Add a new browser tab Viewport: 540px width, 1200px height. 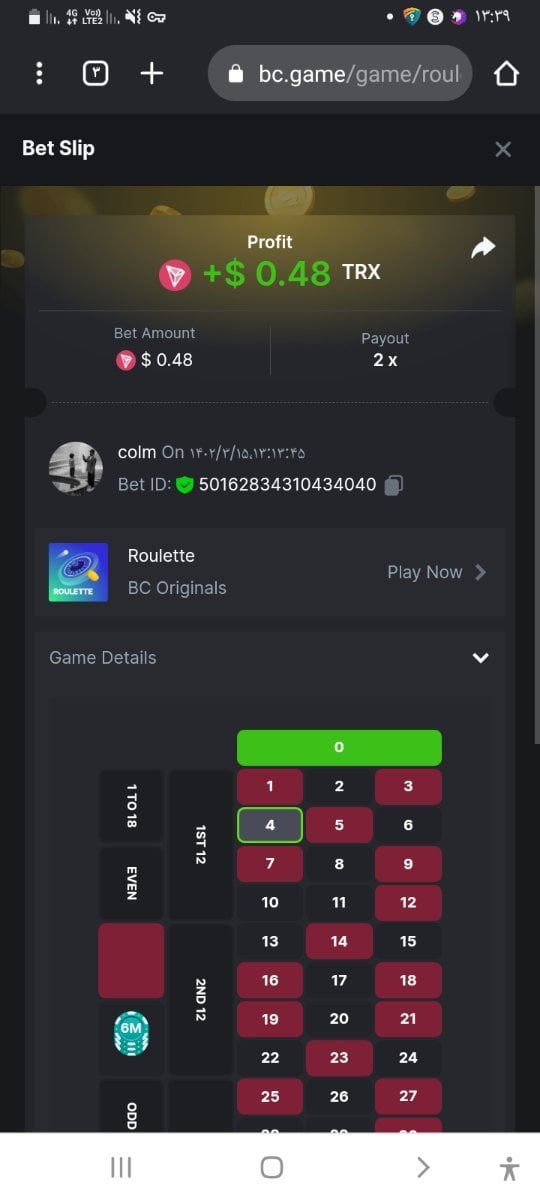pyautogui.click(x=151, y=73)
